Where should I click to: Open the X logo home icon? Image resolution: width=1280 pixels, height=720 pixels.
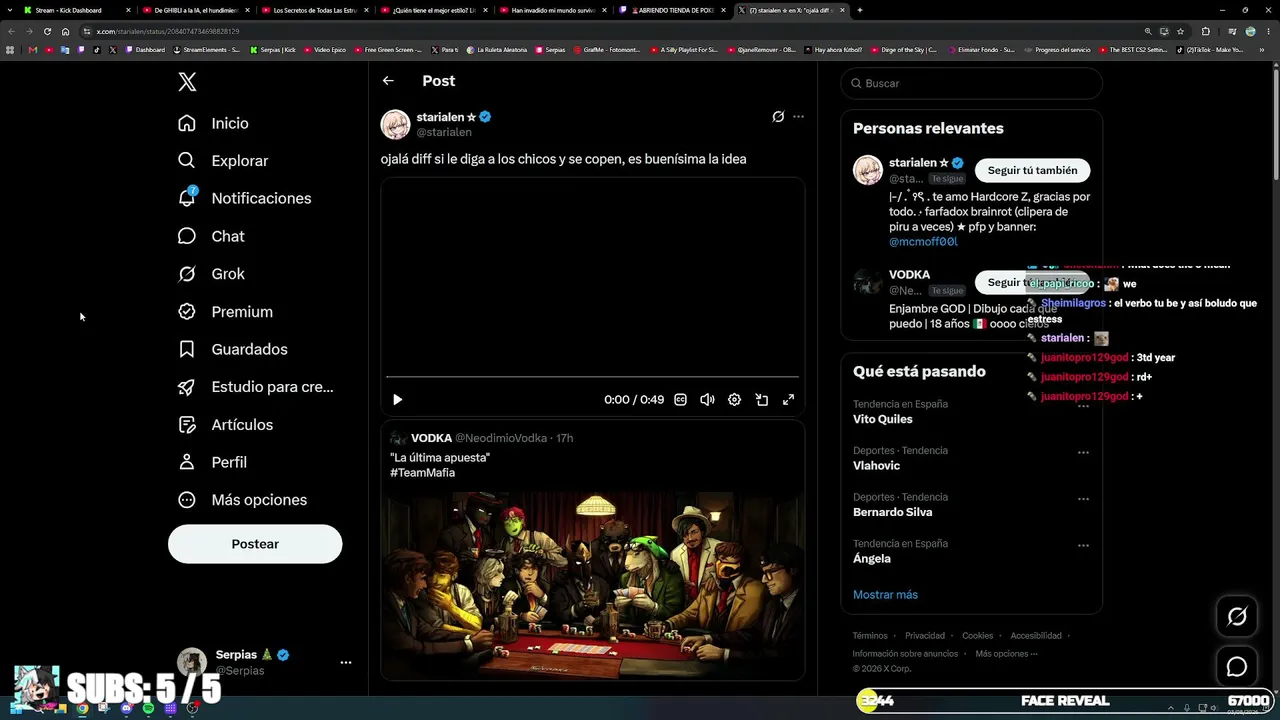[x=187, y=82]
